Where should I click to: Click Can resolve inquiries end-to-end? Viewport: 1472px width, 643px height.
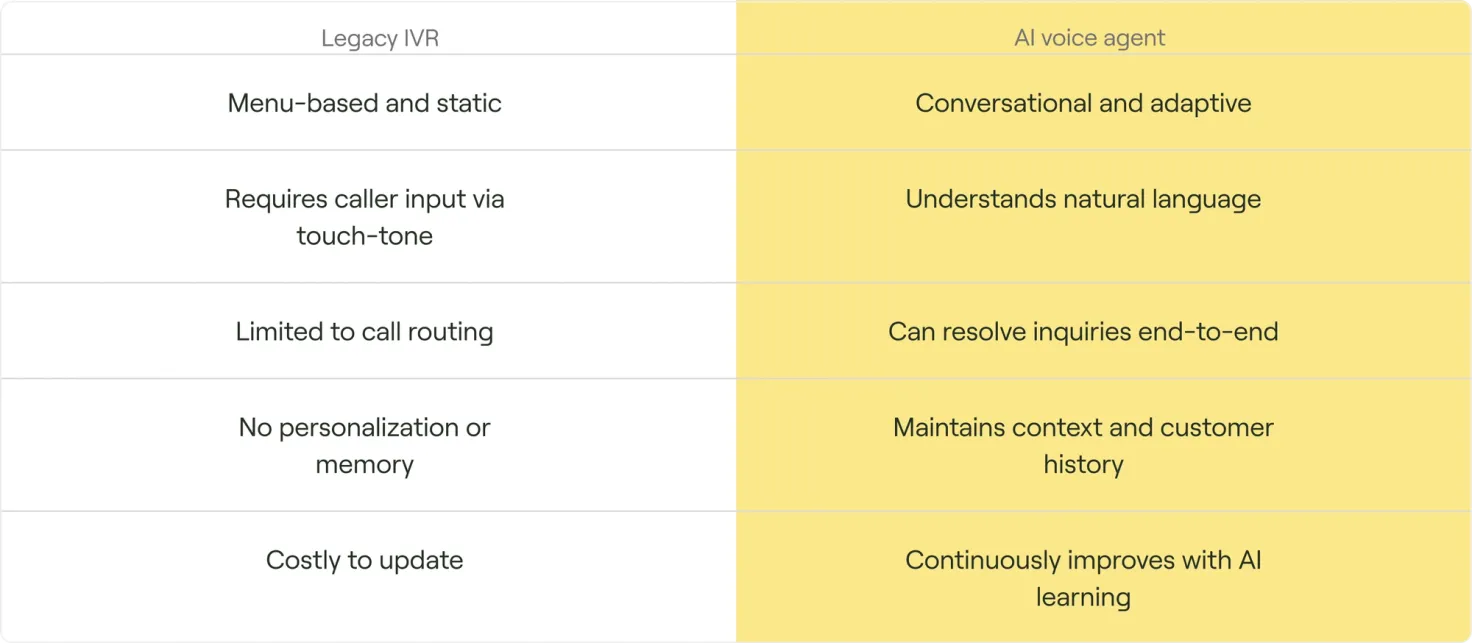pos(1083,331)
